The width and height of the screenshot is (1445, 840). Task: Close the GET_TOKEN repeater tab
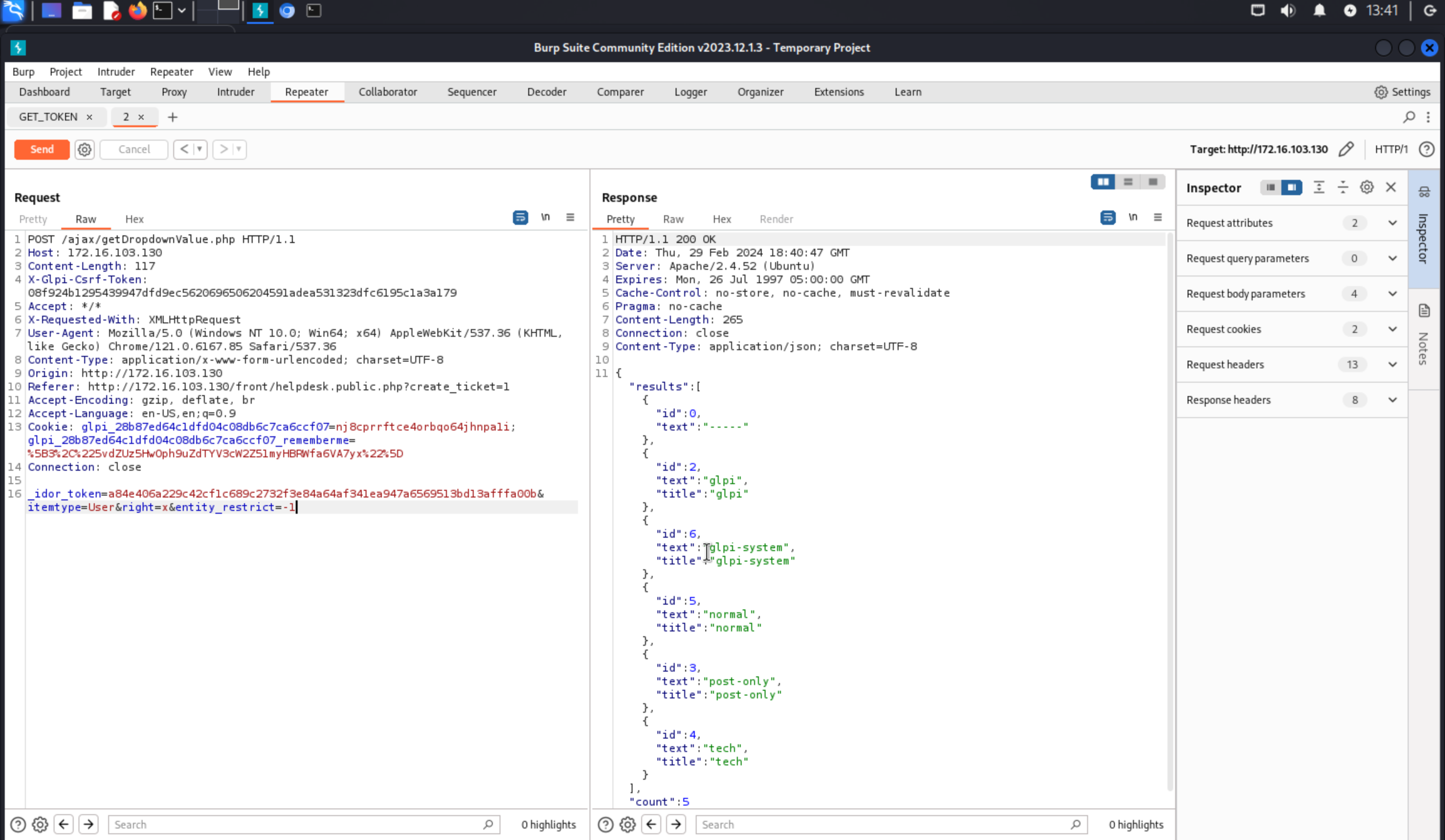pyautogui.click(x=89, y=117)
